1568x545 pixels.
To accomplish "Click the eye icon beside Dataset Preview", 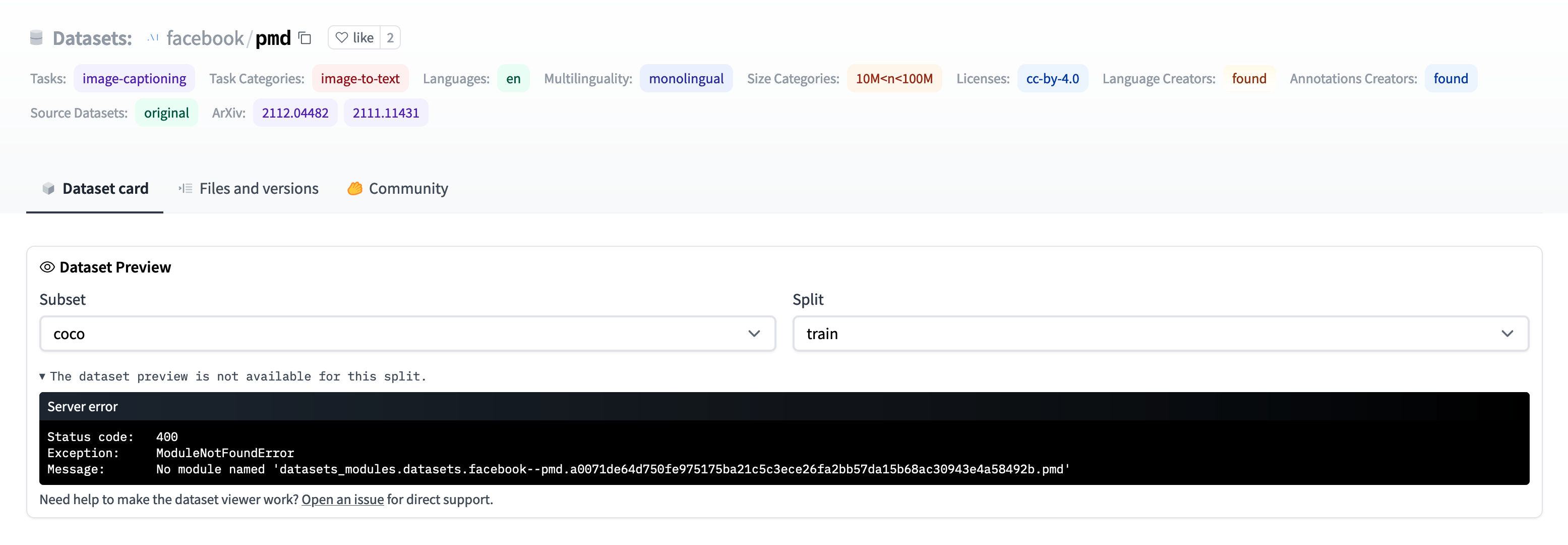I will [48, 267].
